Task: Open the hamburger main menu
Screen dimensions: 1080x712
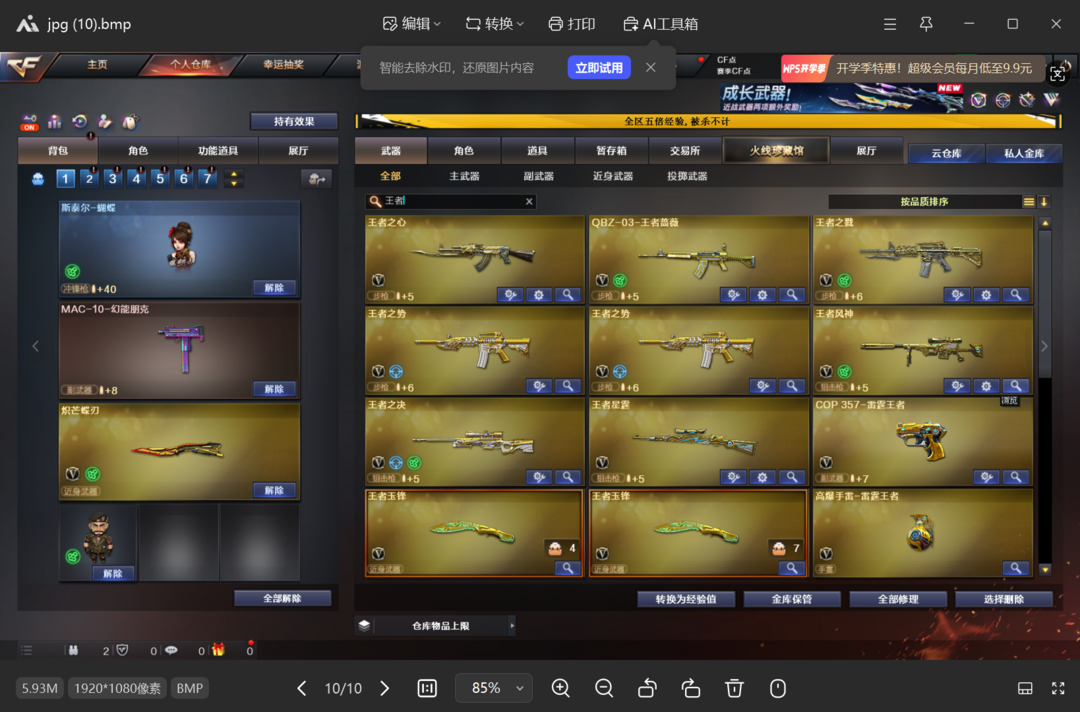Action: [x=890, y=24]
